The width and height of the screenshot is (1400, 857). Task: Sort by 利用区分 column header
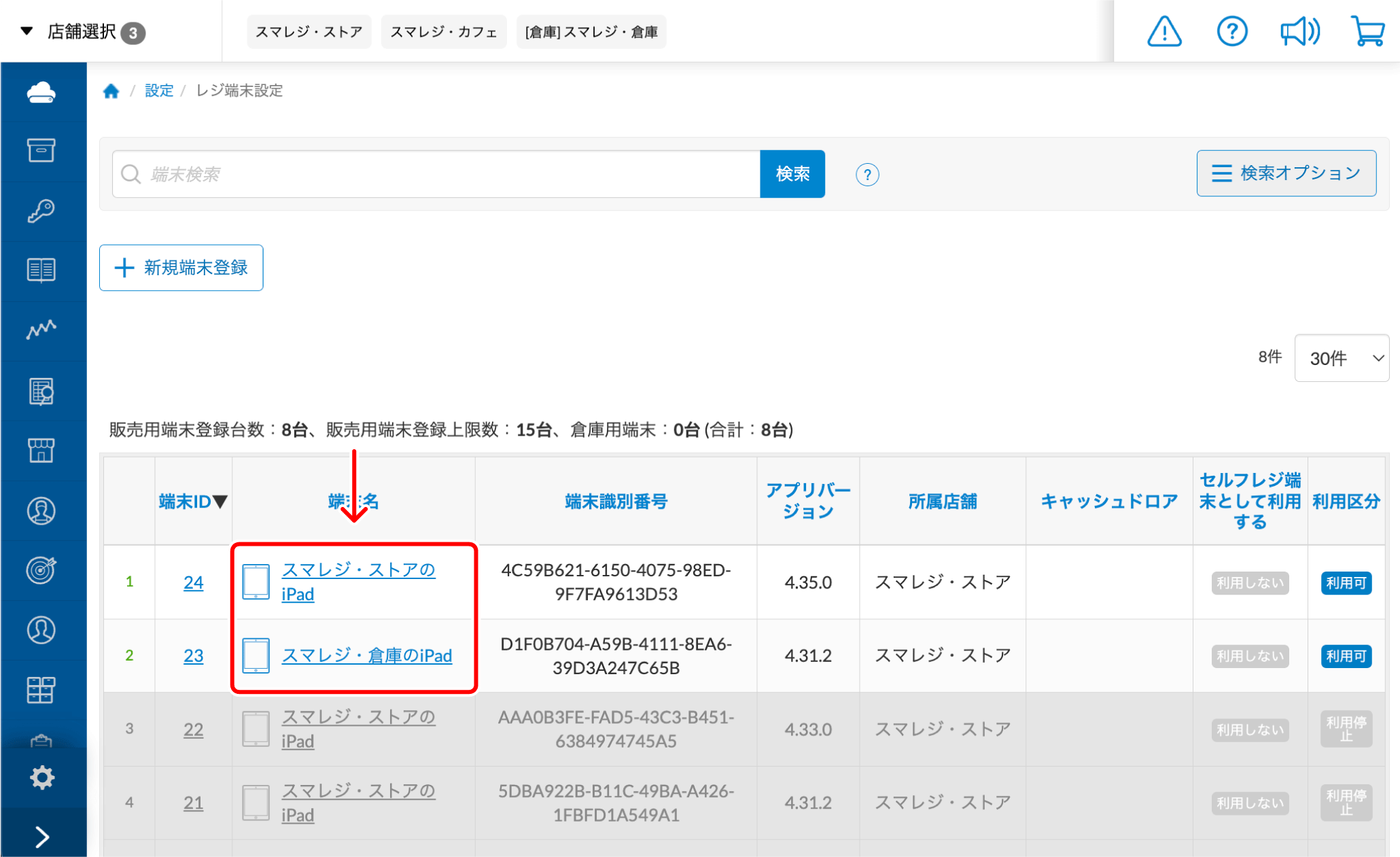[x=1346, y=502]
